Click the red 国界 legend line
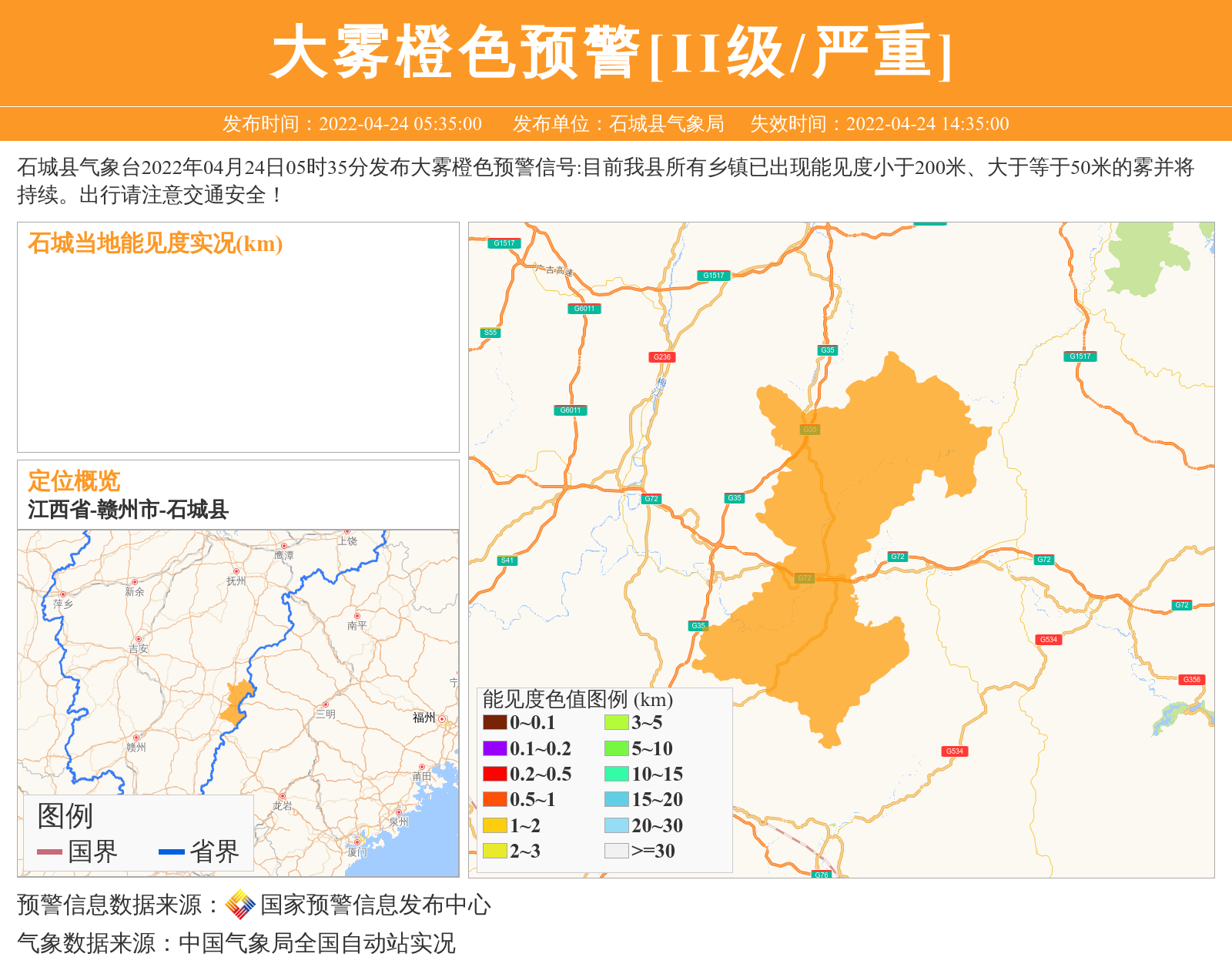Screen dimensions: 1232x967 pos(49,852)
